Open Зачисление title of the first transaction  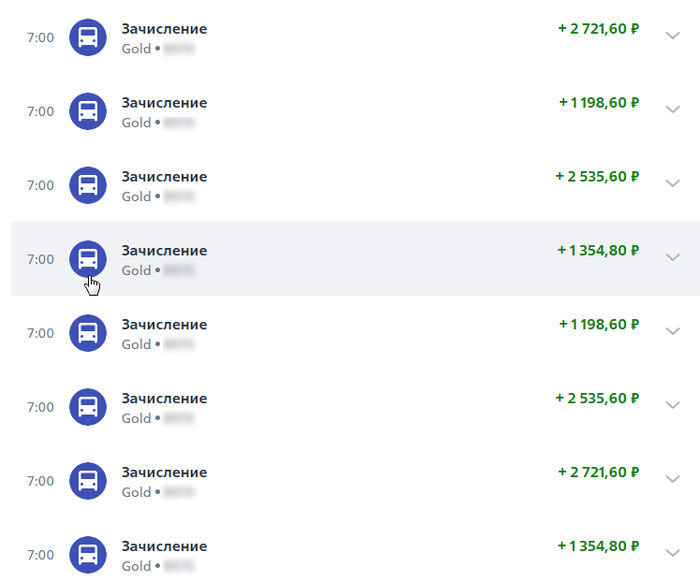[164, 29]
